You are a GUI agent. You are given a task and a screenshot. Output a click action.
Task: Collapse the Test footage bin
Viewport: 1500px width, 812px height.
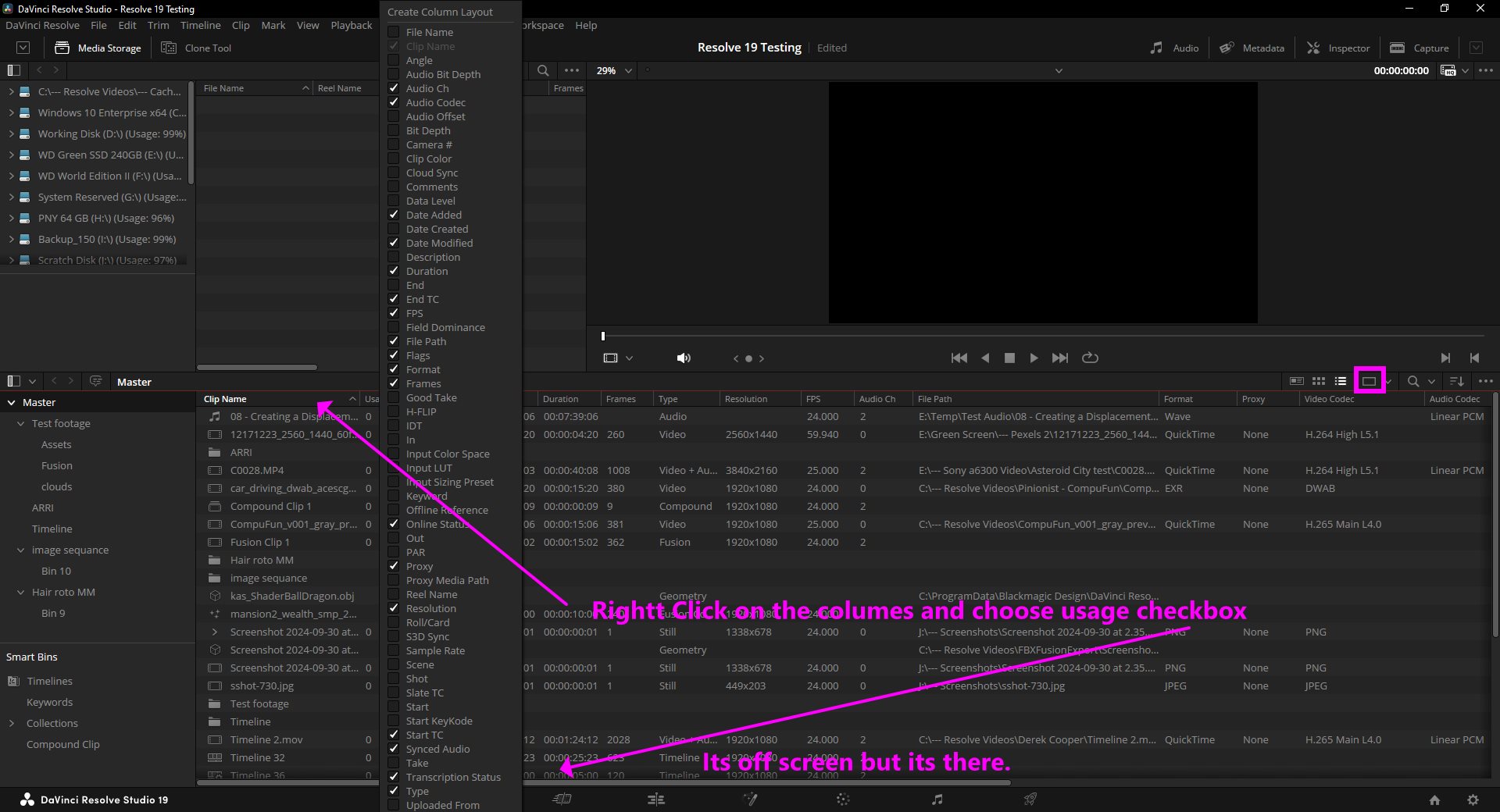pyautogui.click(x=21, y=423)
